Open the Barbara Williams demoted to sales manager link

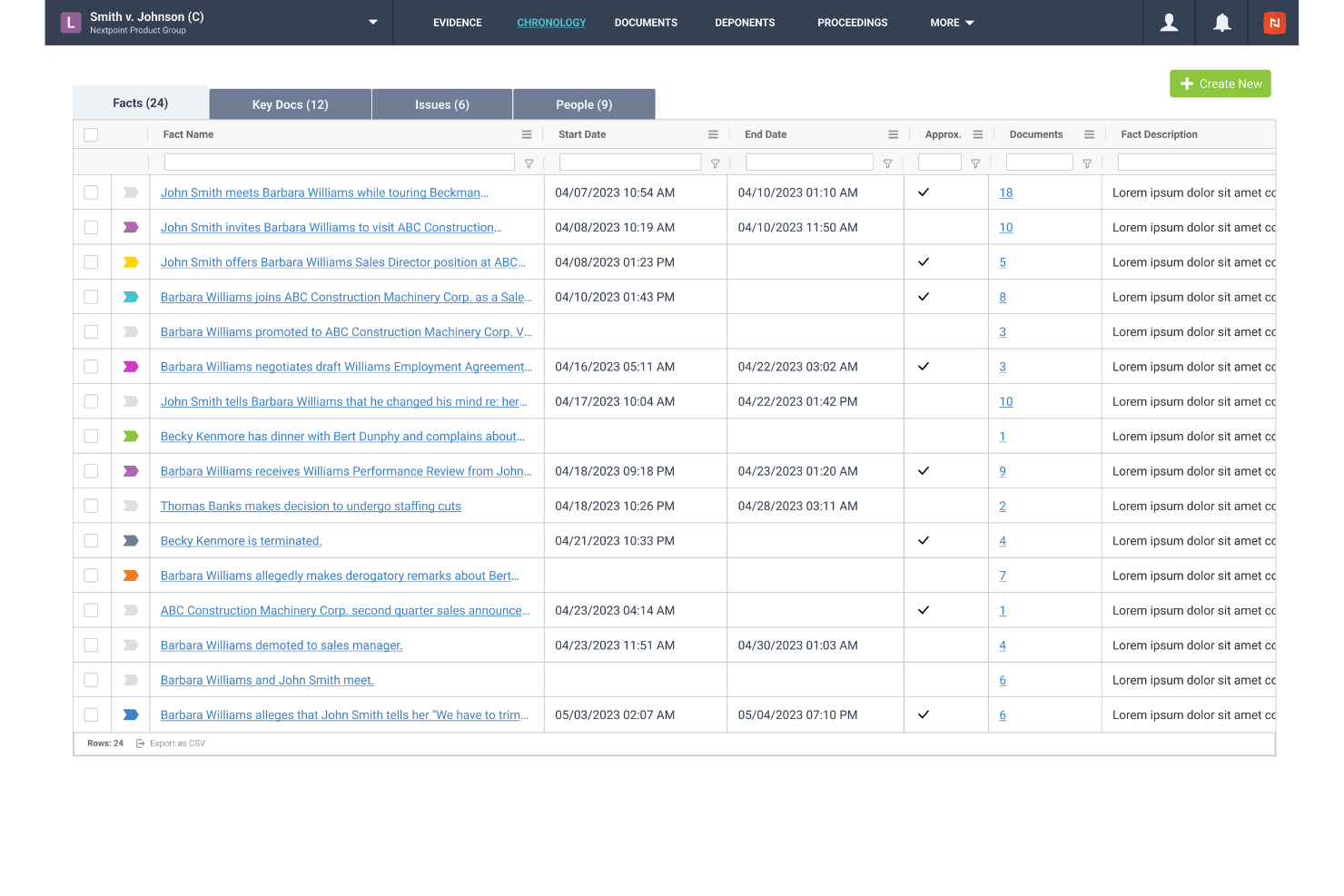[x=282, y=645]
